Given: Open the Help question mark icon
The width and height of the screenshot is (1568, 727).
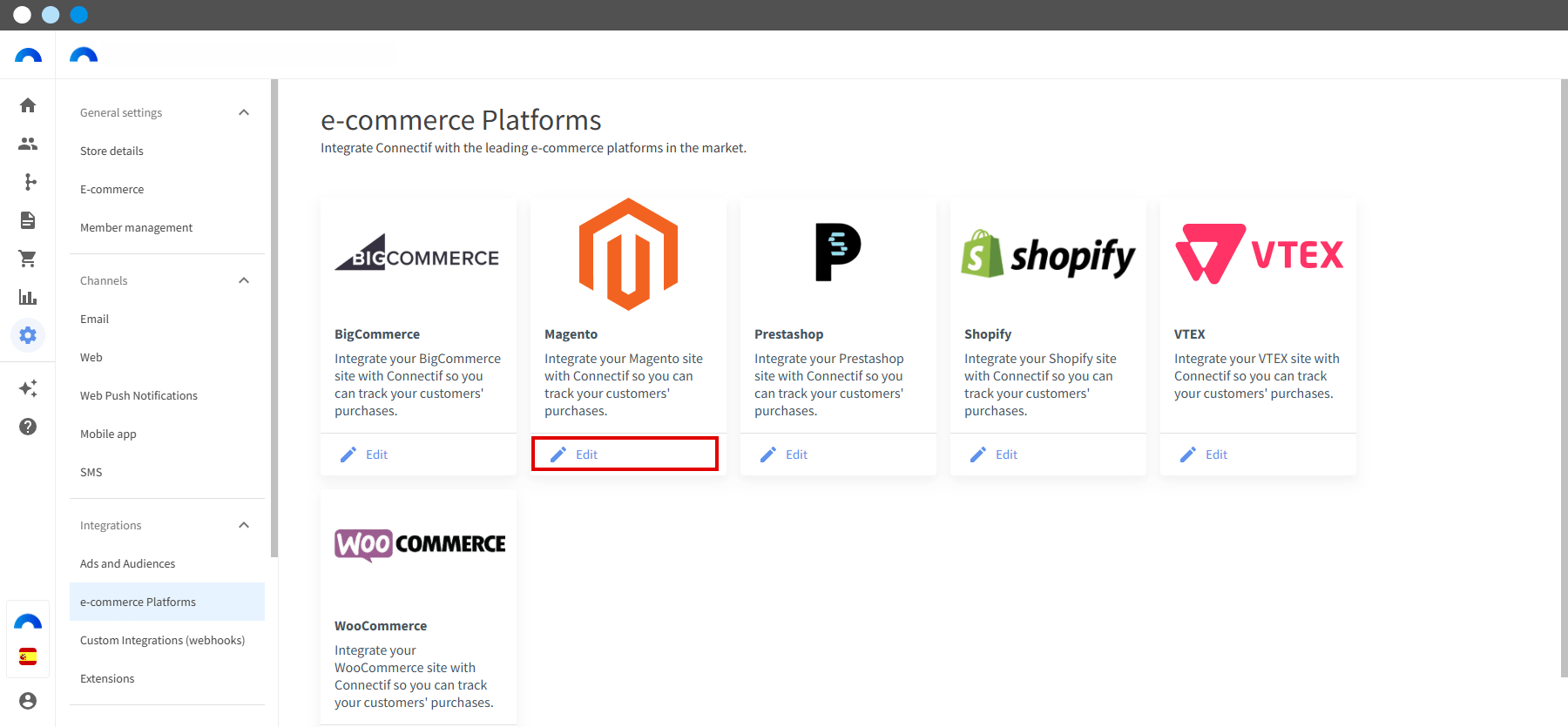Looking at the screenshot, I should pyautogui.click(x=28, y=427).
